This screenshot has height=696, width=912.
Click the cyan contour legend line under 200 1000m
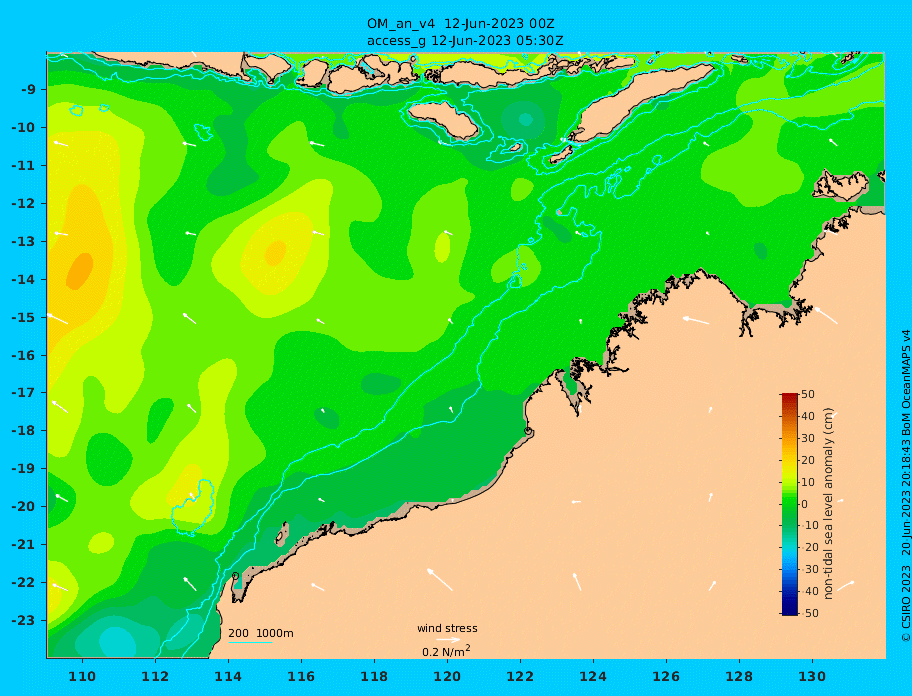250,642
